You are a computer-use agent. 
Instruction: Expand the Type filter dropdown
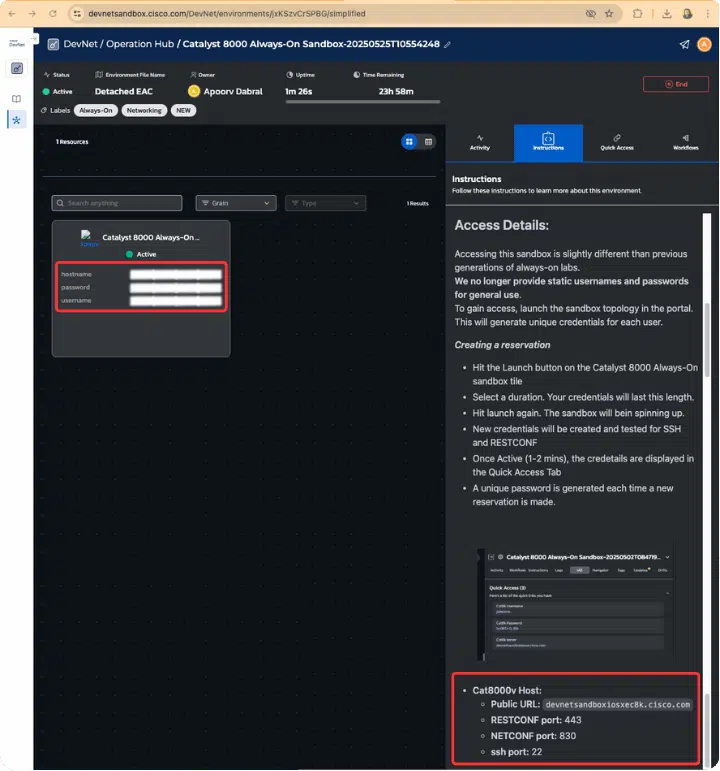click(x=325, y=203)
